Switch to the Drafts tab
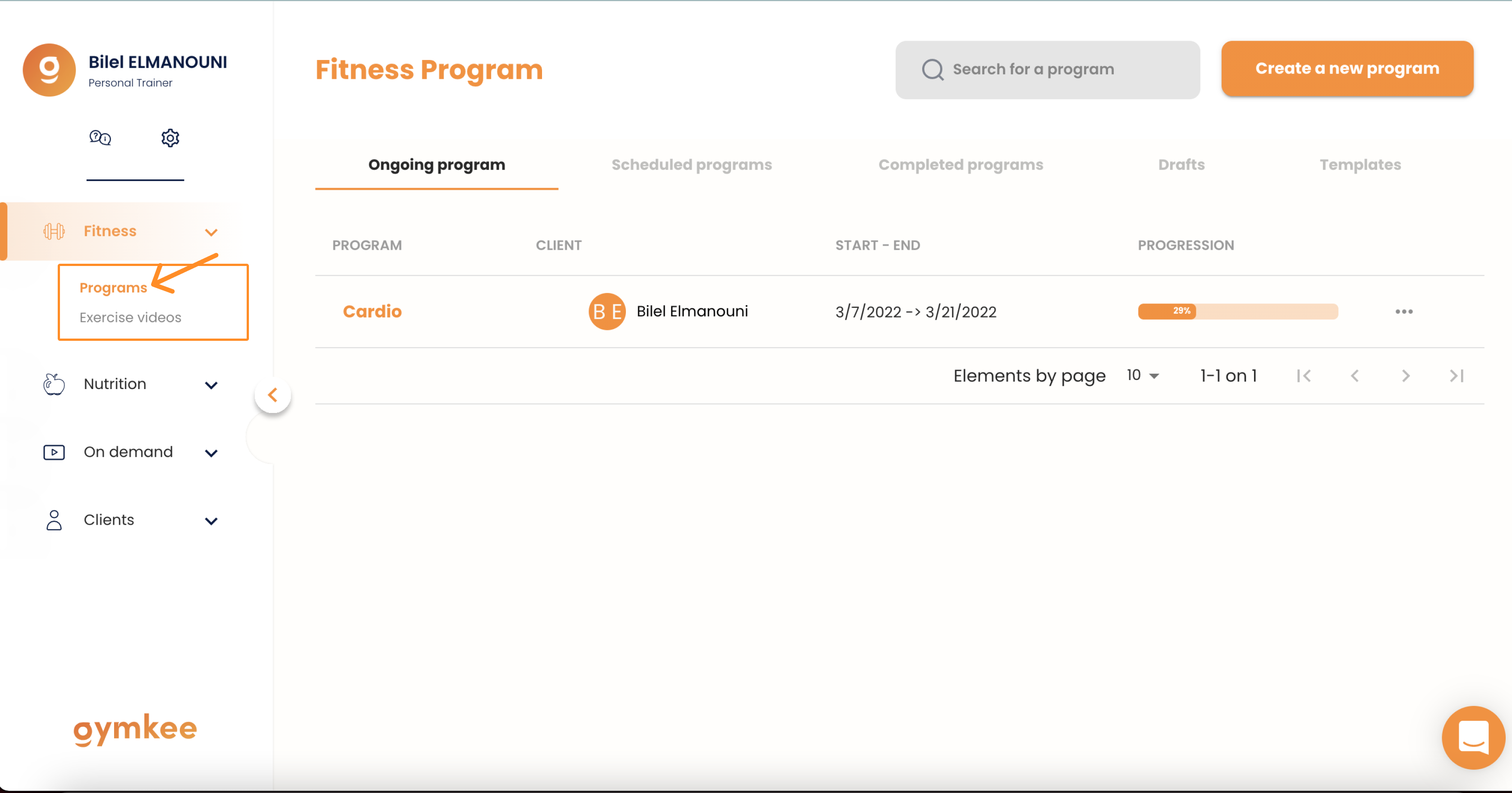This screenshot has height=793, width=1512. 1181,165
